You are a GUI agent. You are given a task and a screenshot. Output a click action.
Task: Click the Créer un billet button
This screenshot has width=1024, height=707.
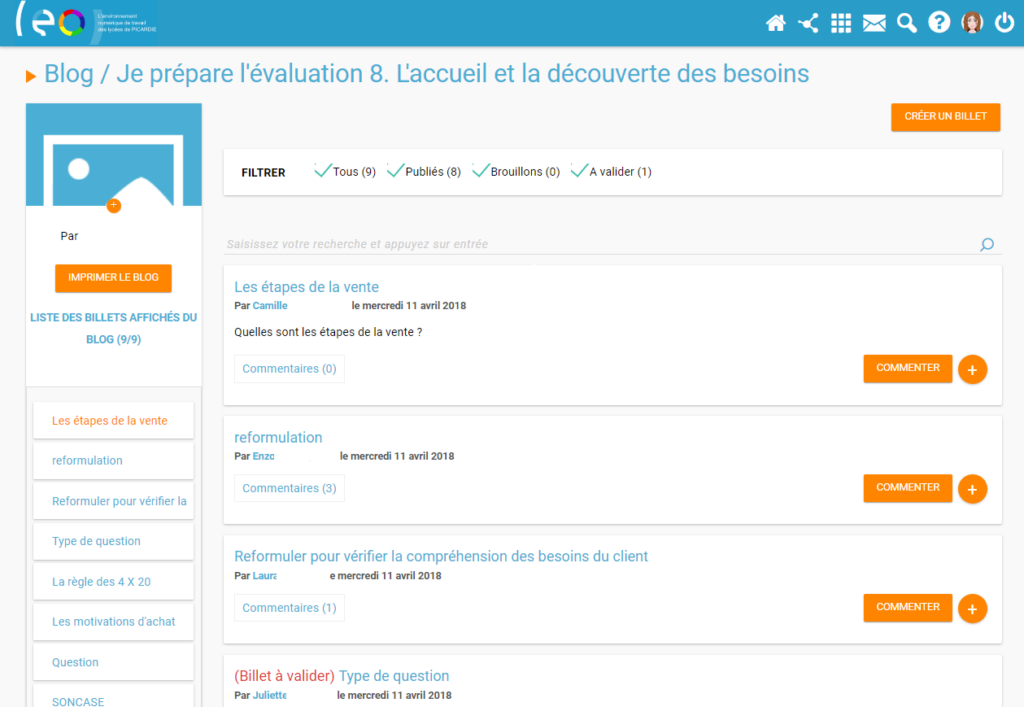pyautogui.click(x=945, y=117)
